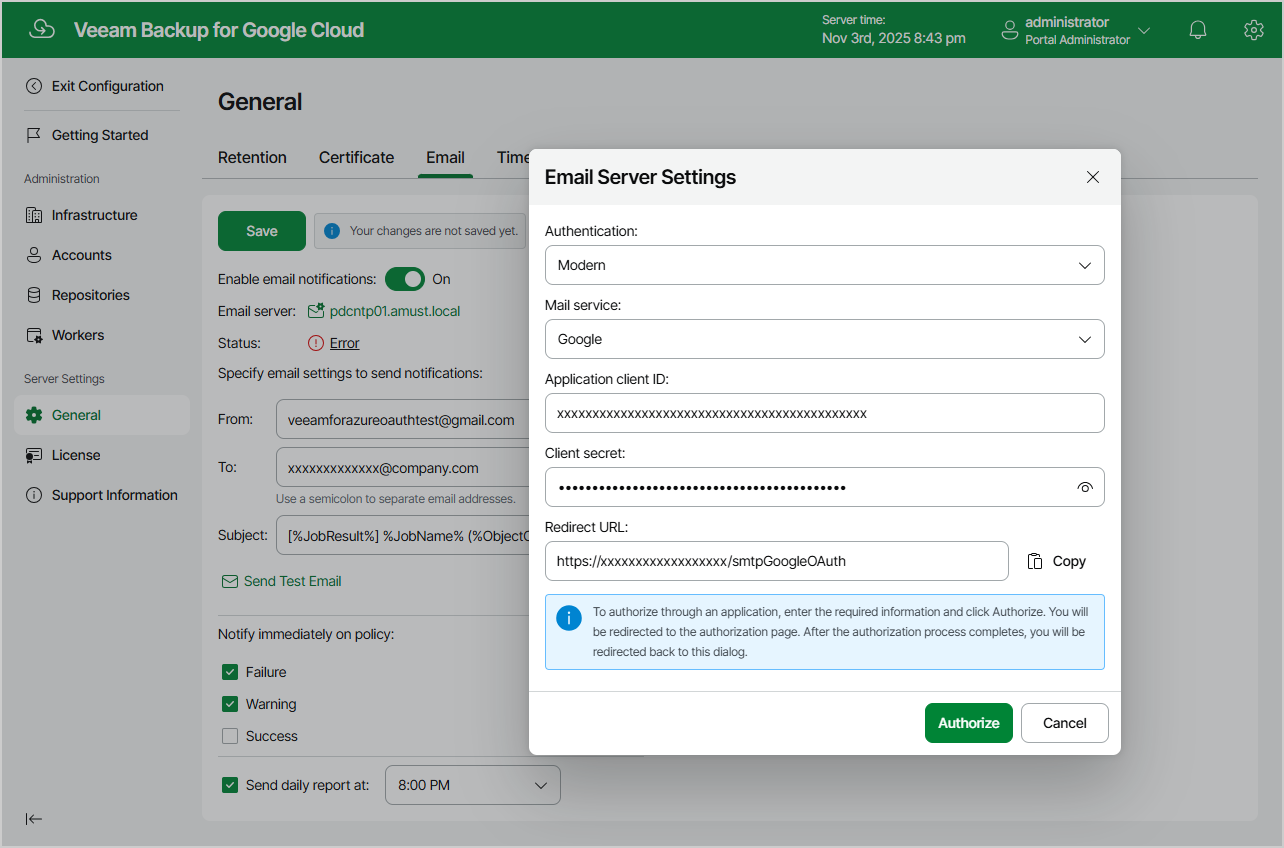Click the Workers icon in sidebar
Image resolution: width=1284 pixels, height=848 pixels.
[x=34, y=335]
